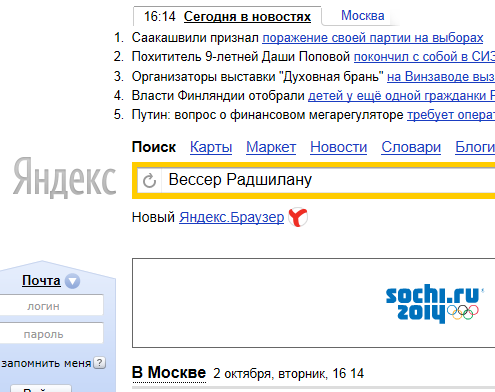Select the Поиск search tab

(154, 147)
